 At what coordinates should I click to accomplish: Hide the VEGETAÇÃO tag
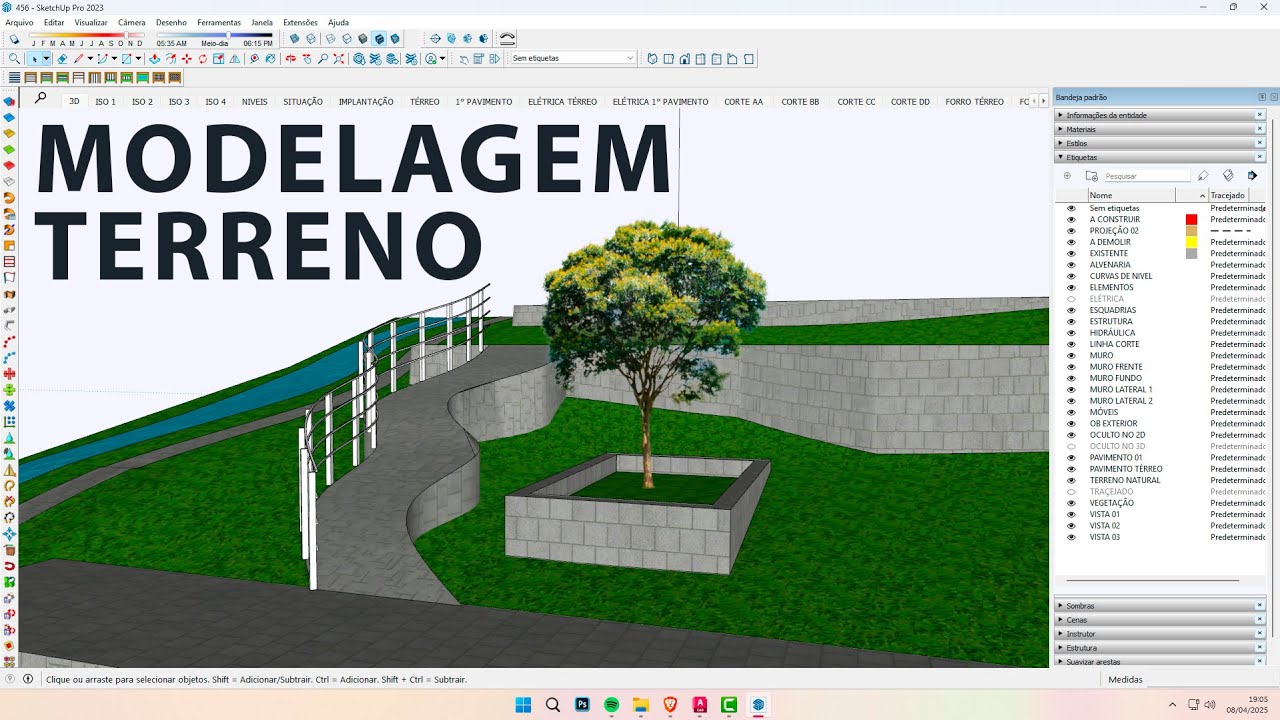point(1071,503)
